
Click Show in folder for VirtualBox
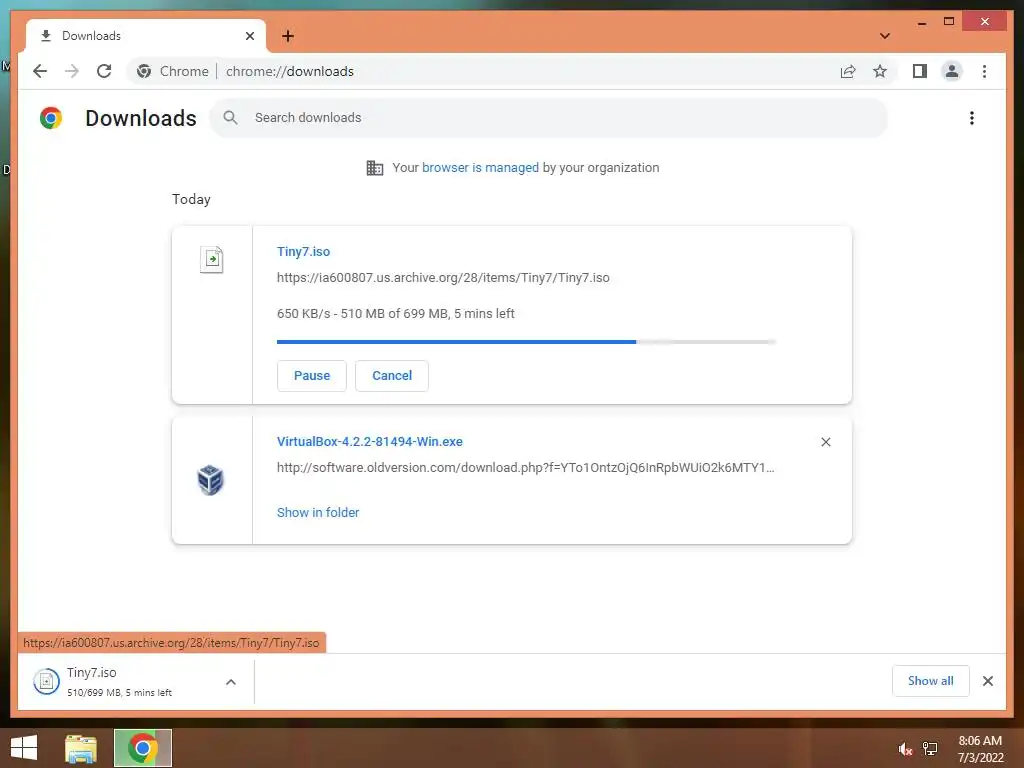[x=318, y=513]
